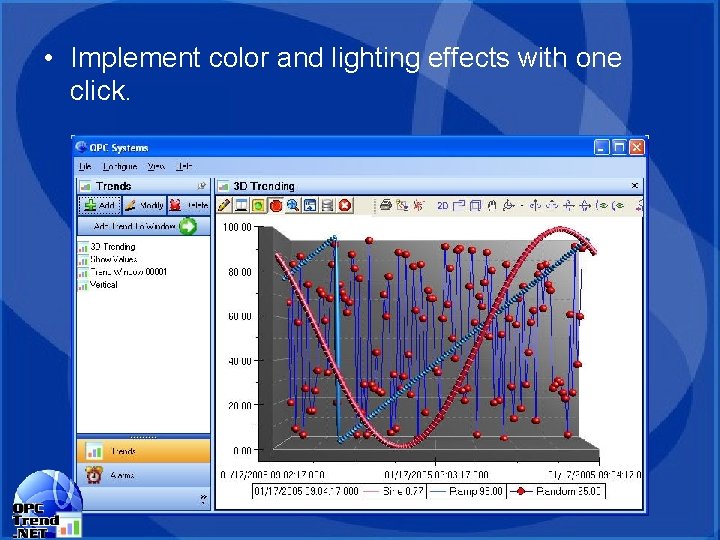
Task: Click the red stop octagon toolbar icon
Action: pos(276,205)
